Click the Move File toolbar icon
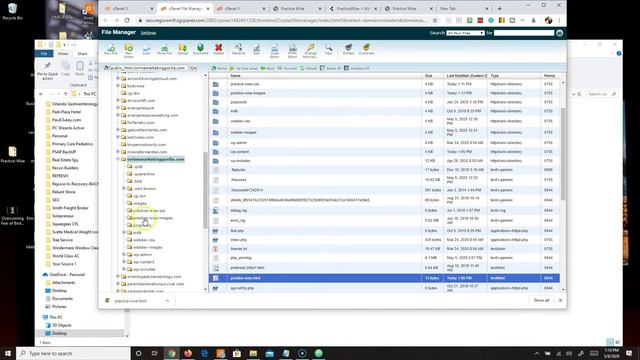 164,49
